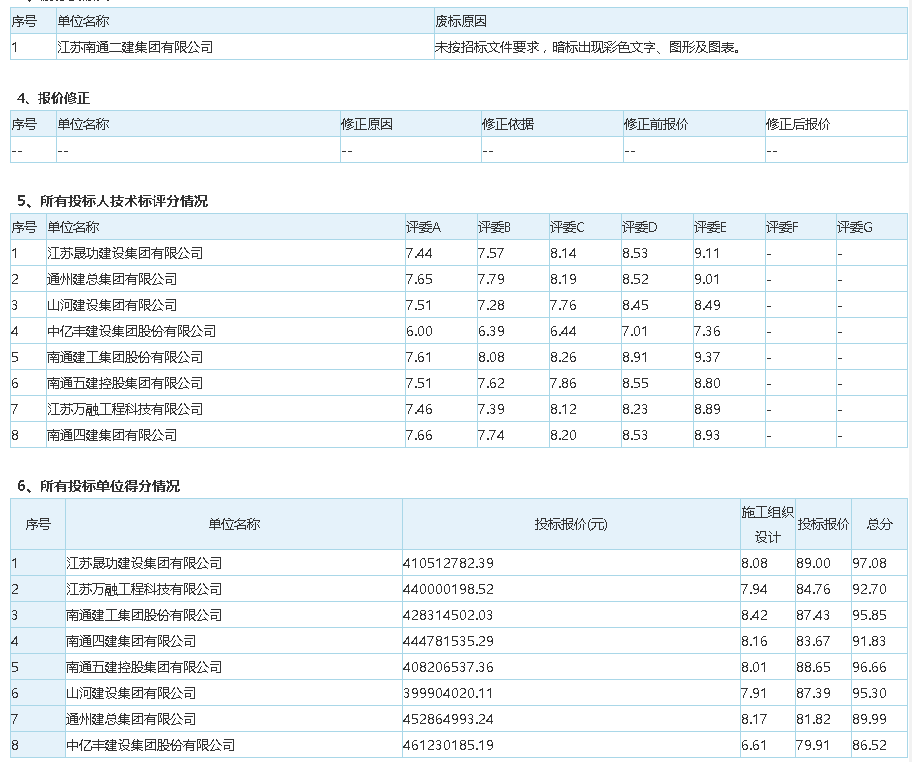Click the 评委C score 7.76
912x762 pixels.
coord(563,305)
